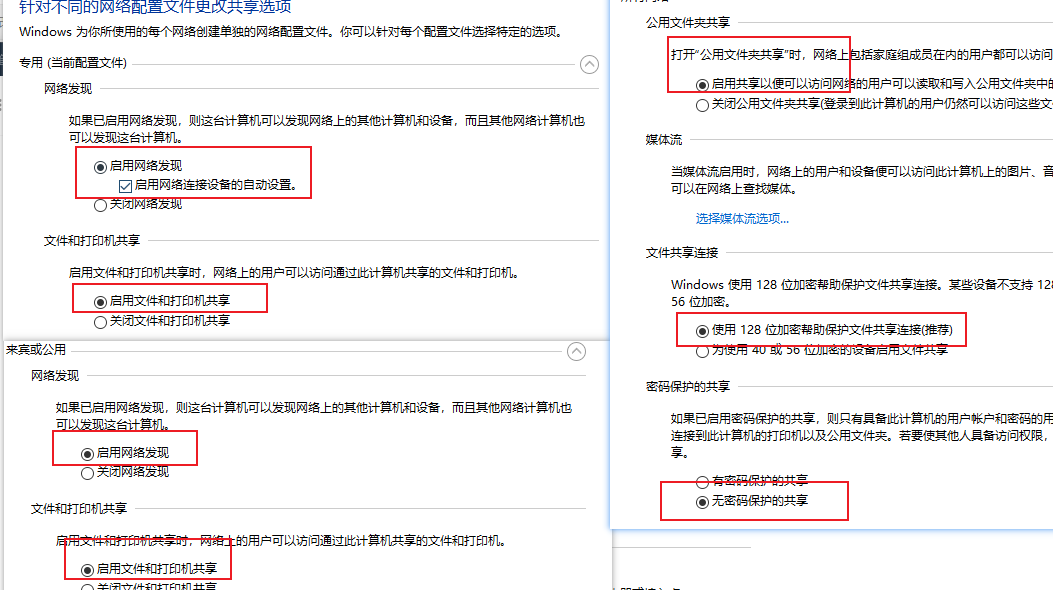
Task: Click the 密码保护的共享 heading
Action: click(x=688, y=387)
